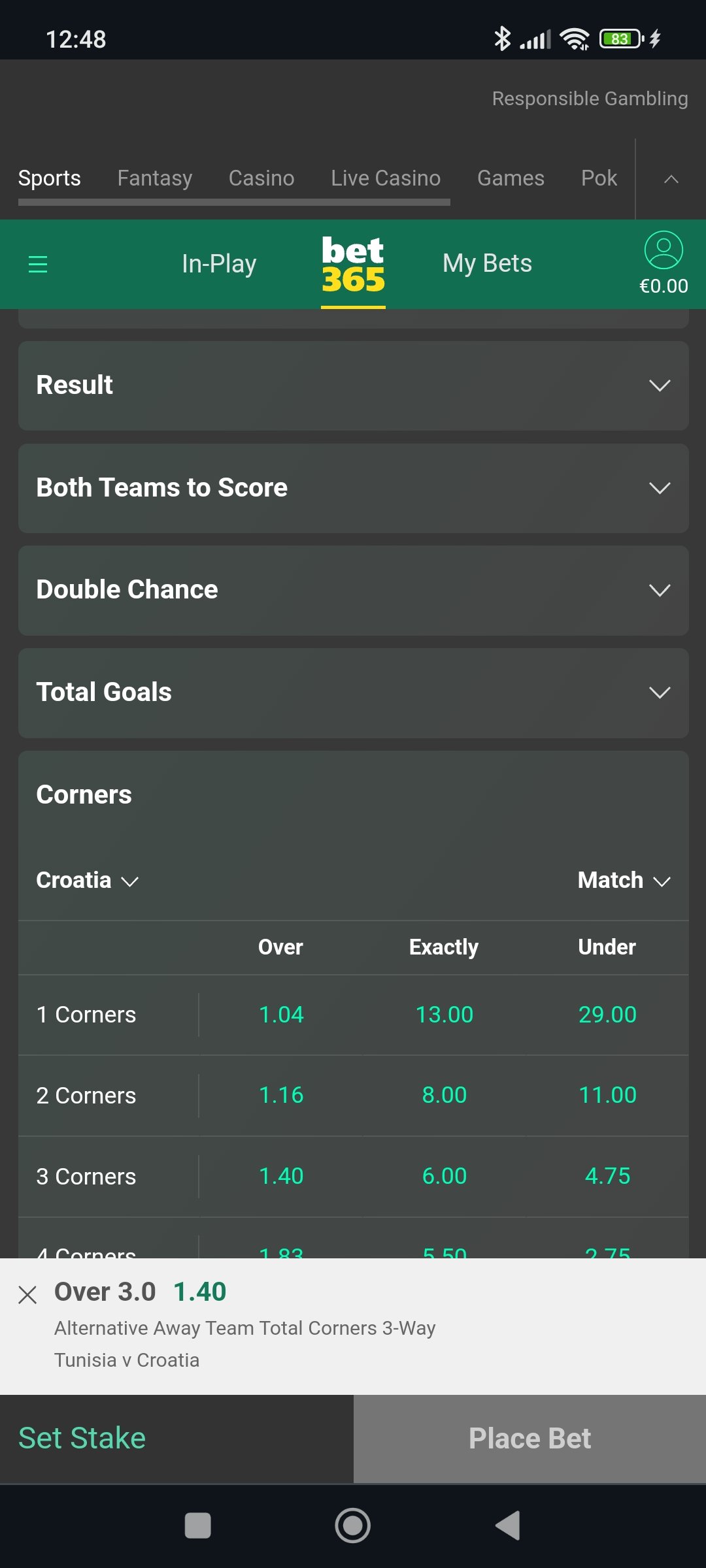The width and height of the screenshot is (706, 1568).
Task: Expand Both Teams to Score market
Action: tap(353, 488)
